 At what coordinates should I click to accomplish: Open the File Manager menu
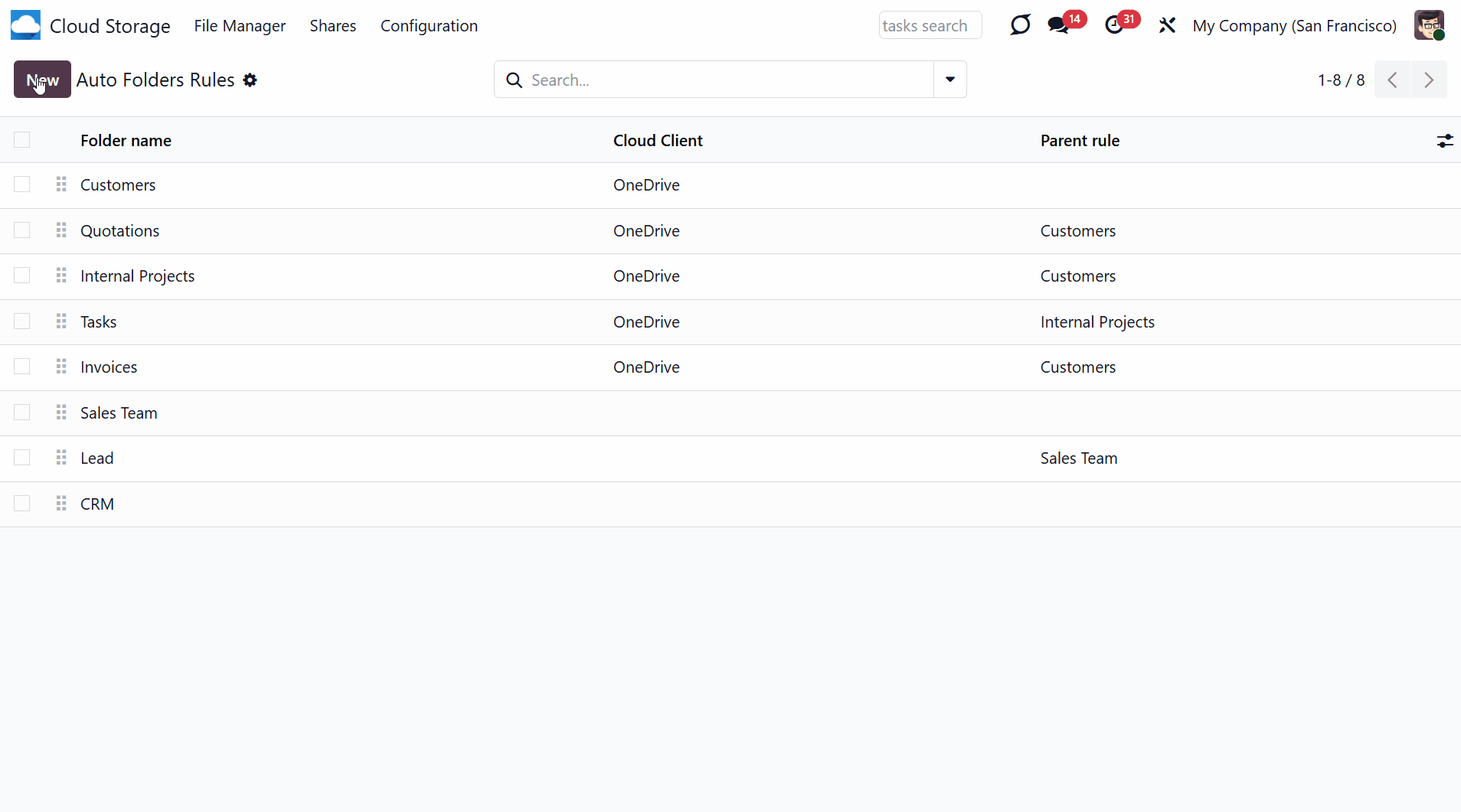point(240,25)
